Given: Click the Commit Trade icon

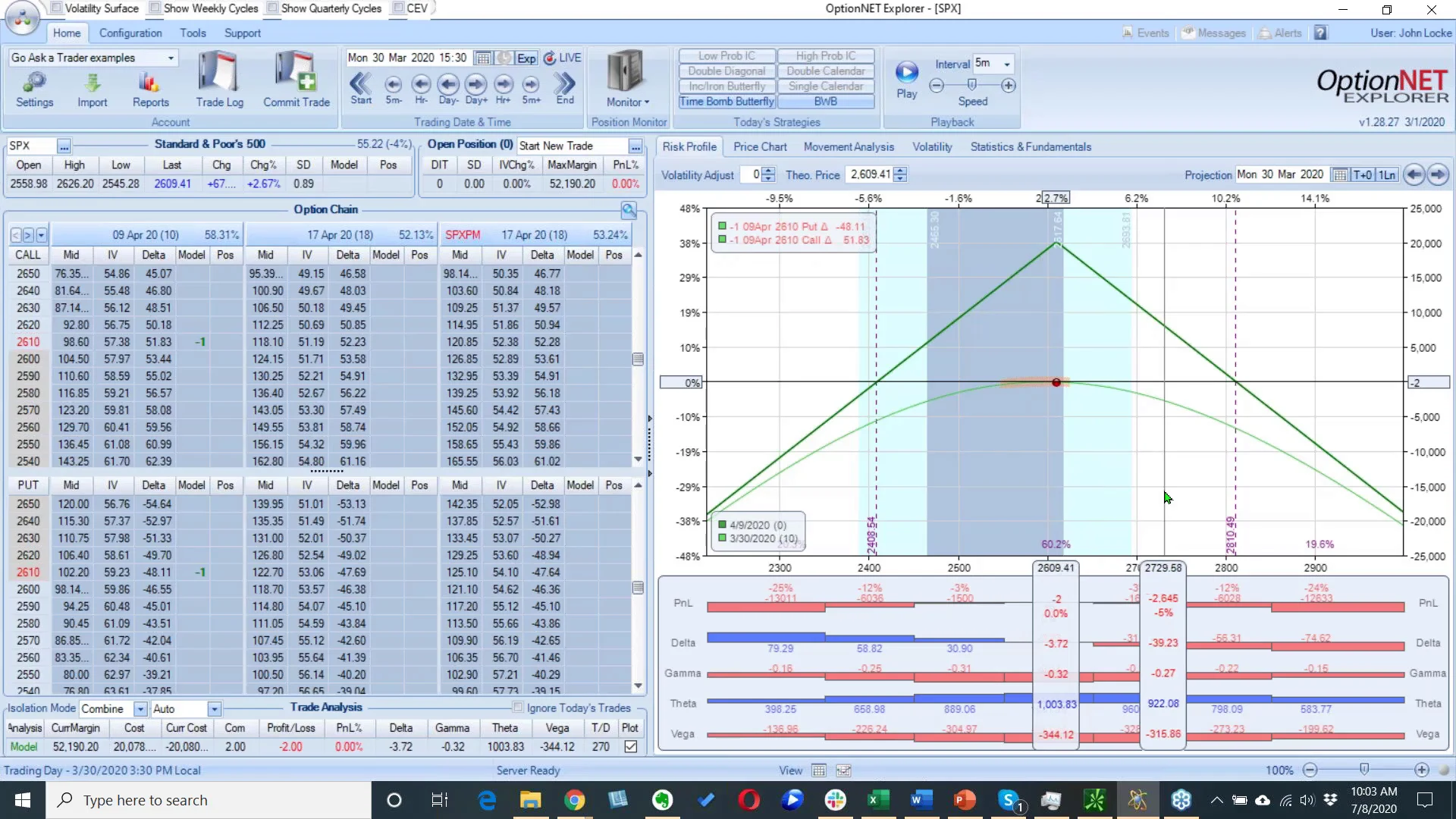Looking at the screenshot, I should coord(296,80).
